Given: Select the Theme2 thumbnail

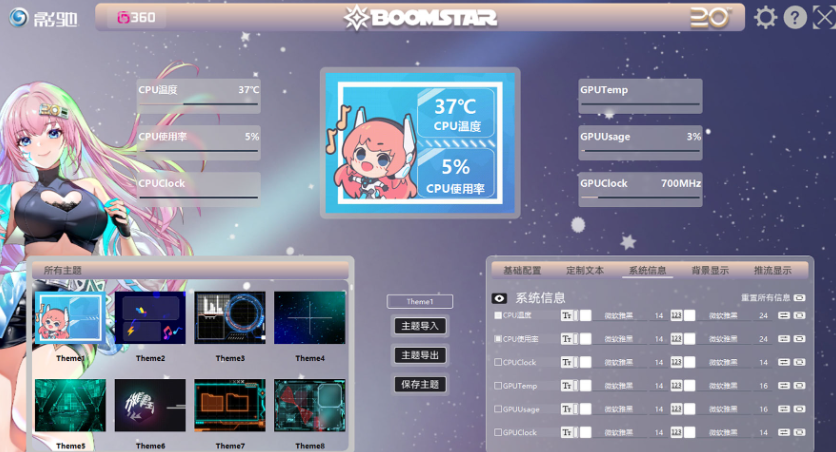Looking at the screenshot, I should (x=150, y=318).
